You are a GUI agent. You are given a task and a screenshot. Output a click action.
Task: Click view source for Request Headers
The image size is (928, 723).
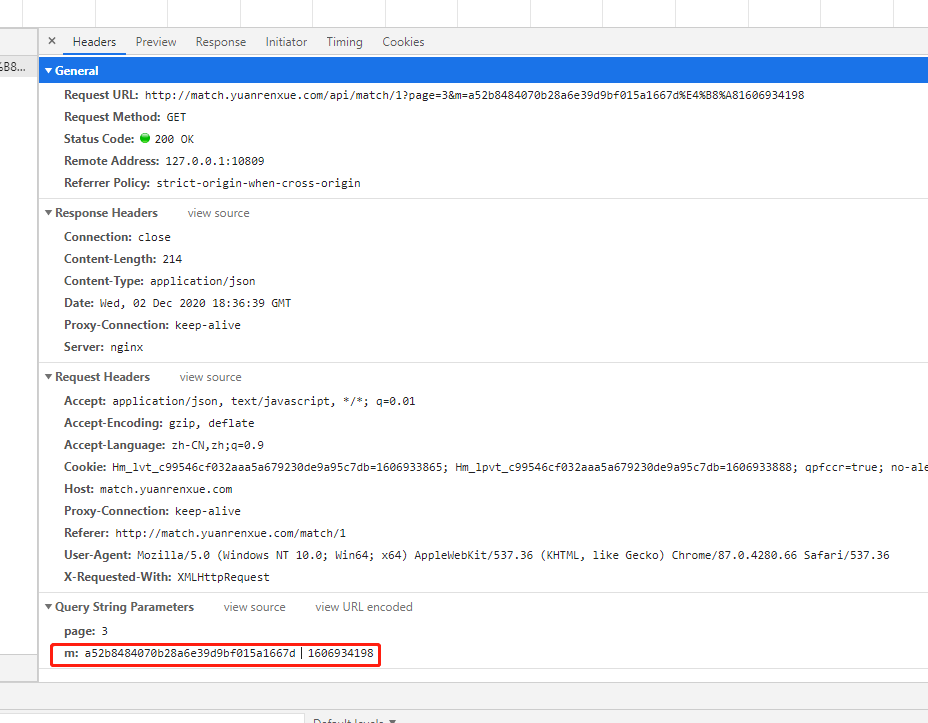click(210, 377)
